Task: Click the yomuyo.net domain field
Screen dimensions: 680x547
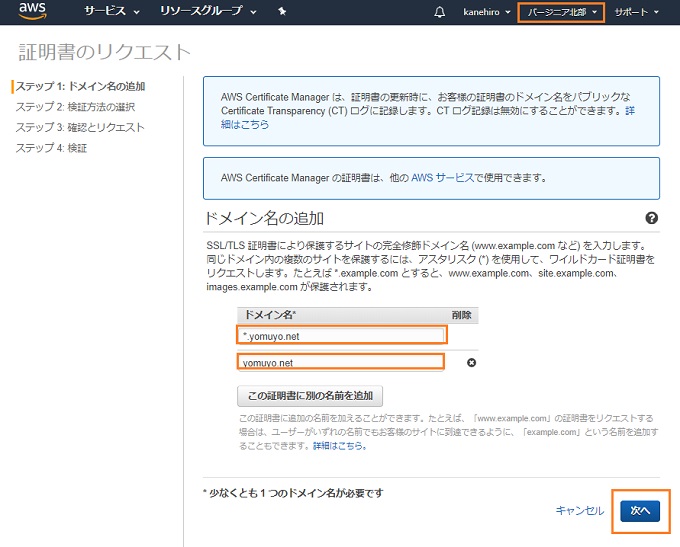Action: [341, 362]
